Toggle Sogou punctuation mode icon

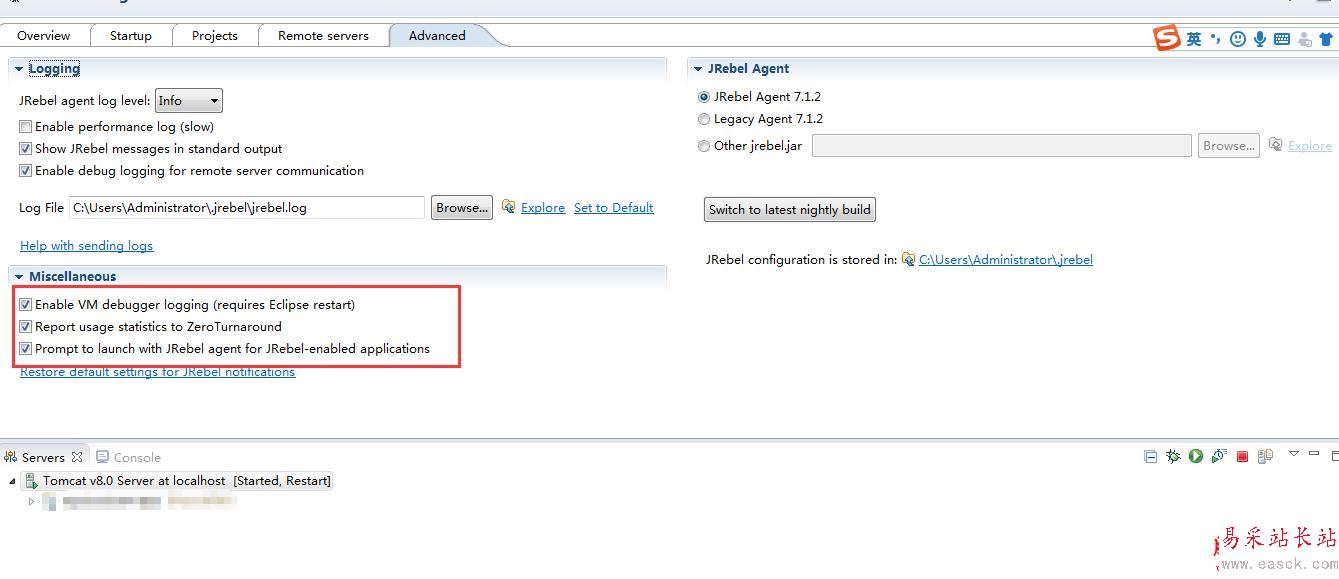1215,39
